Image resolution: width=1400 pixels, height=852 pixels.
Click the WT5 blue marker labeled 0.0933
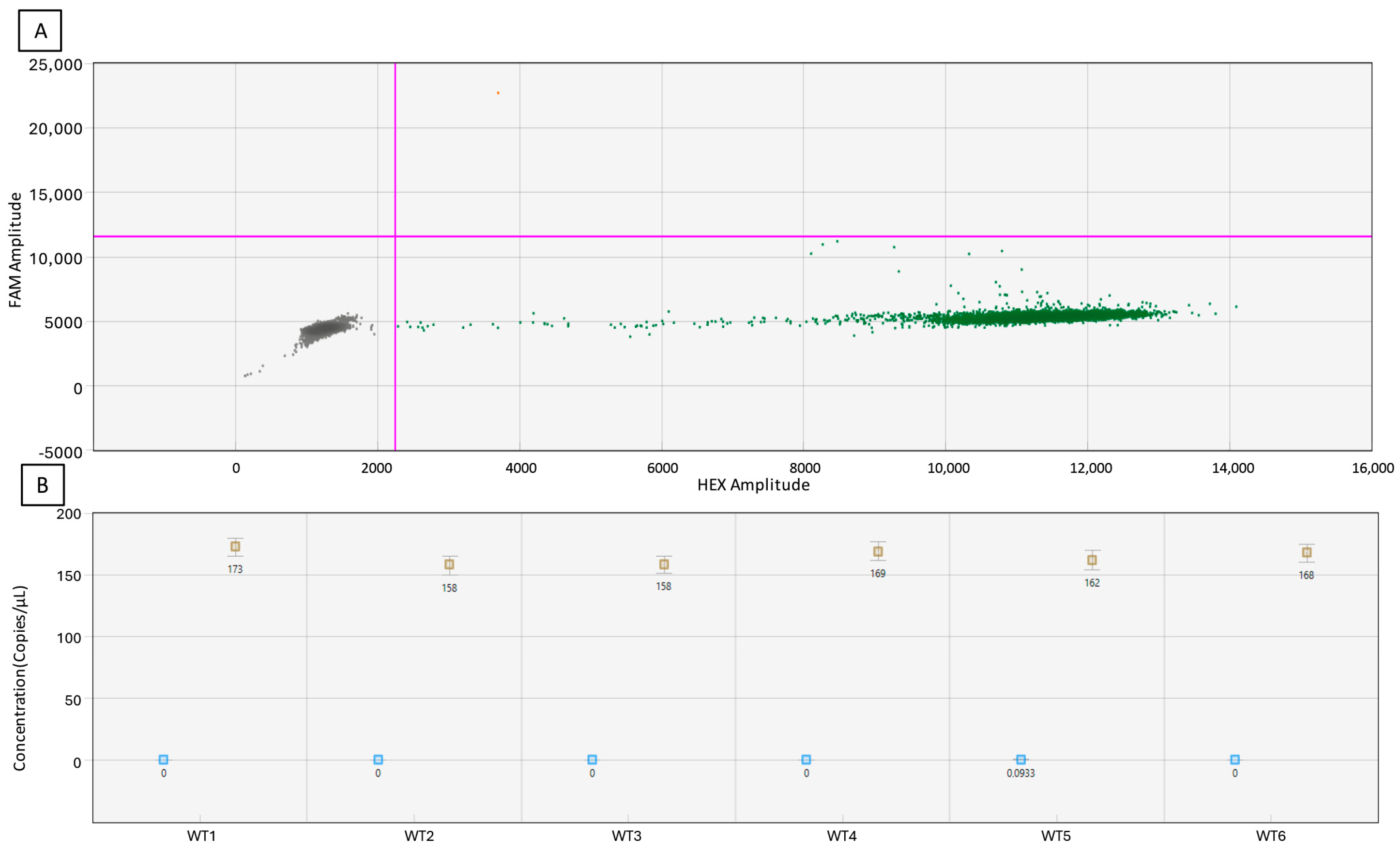click(x=1021, y=760)
